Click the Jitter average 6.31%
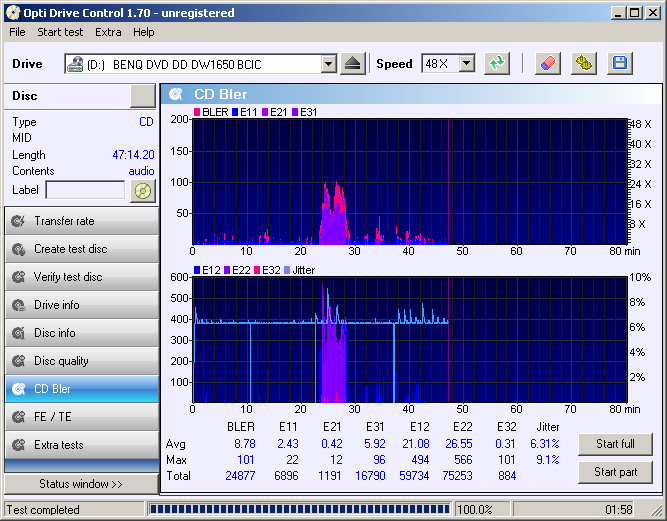Screen dimensions: 667x521 (544, 444)
